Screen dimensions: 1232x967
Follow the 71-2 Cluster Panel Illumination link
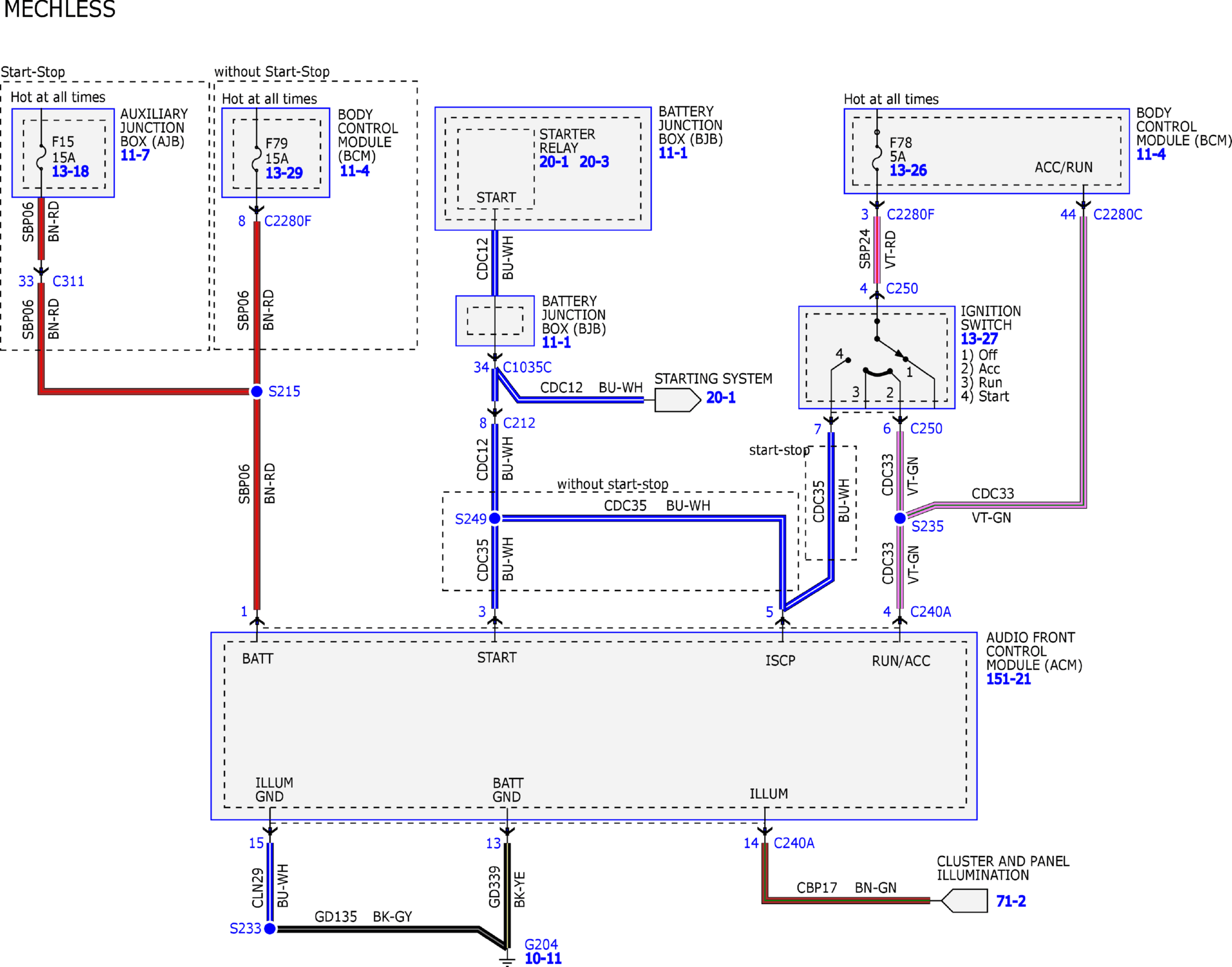(1010, 900)
